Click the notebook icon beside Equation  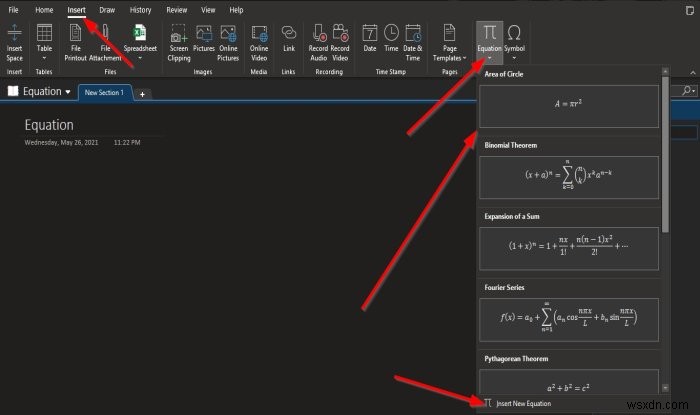13,91
